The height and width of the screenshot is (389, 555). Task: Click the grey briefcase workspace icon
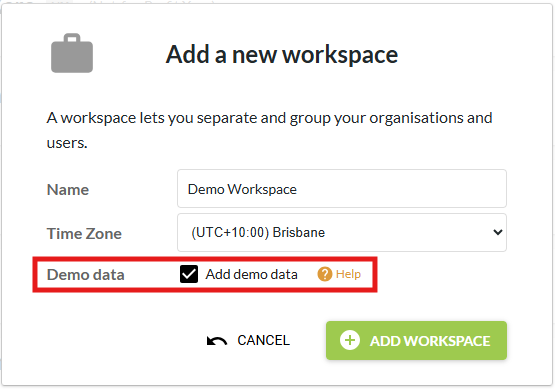[72, 53]
